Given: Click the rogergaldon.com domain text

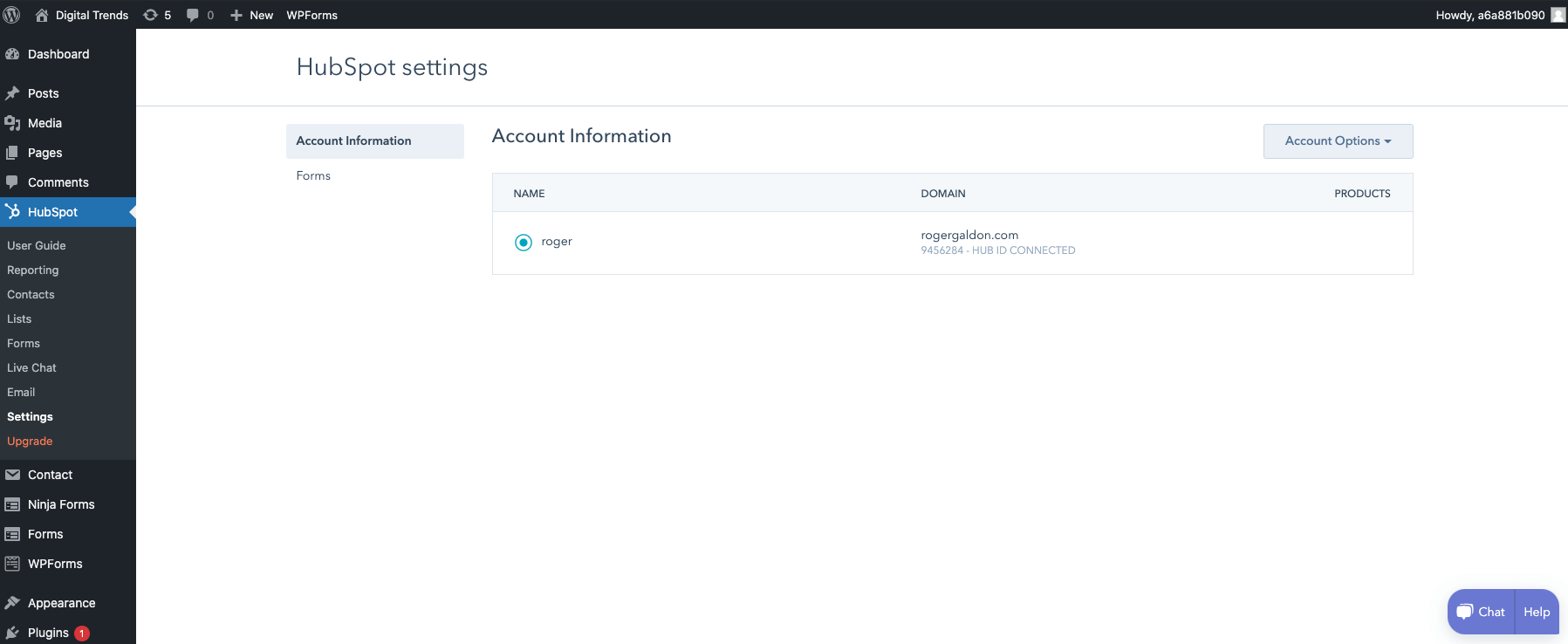Looking at the screenshot, I should tap(969, 235).
